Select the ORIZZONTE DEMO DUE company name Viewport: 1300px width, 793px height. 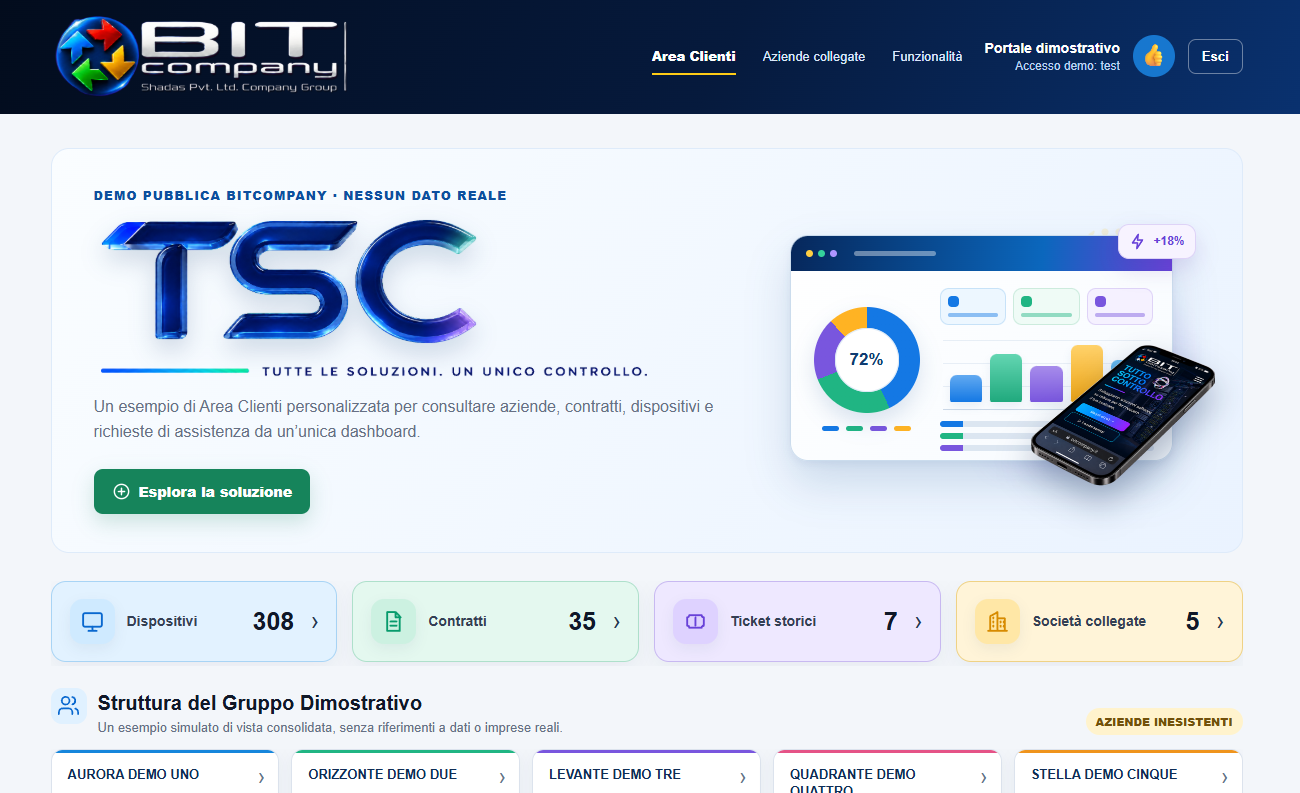(382, 774)
